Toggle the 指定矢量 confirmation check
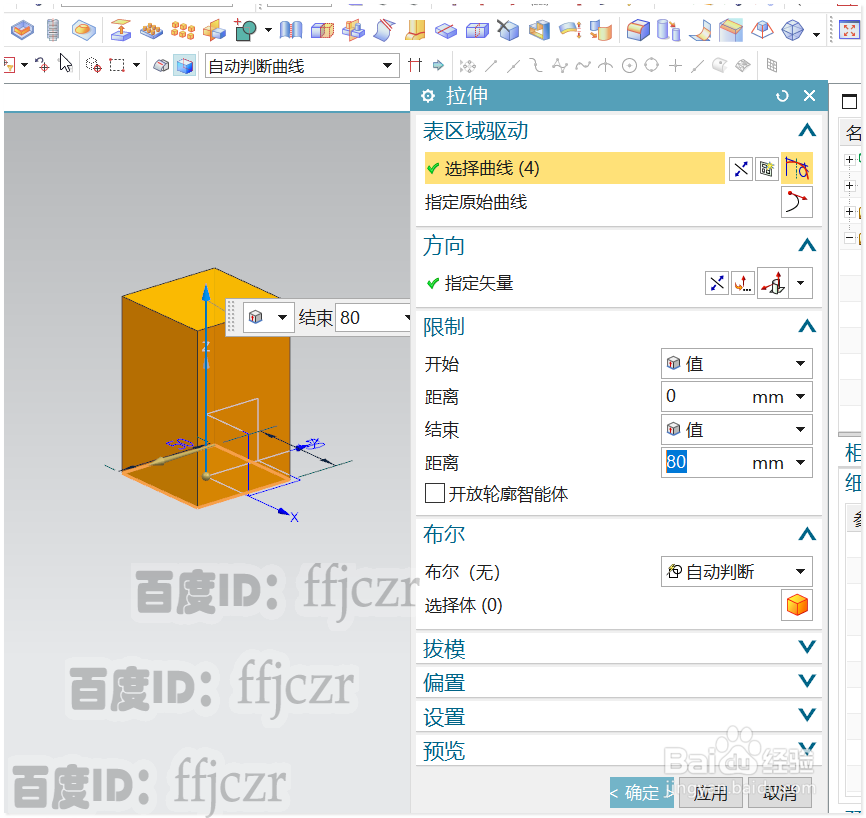The height and width of the screenshot is (818, 866). pyautogui.click(x=431, y=283)
